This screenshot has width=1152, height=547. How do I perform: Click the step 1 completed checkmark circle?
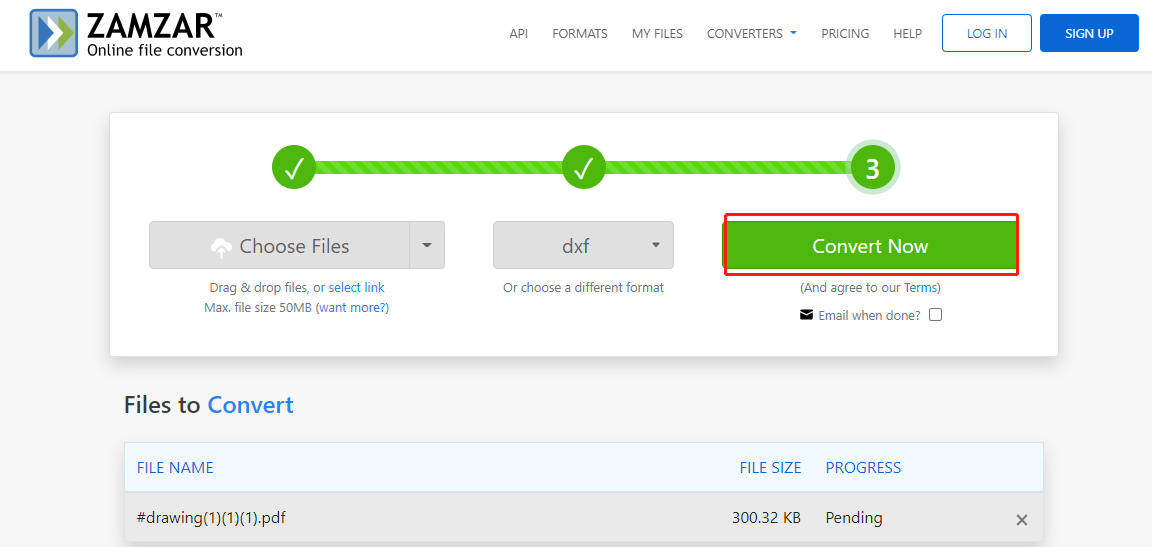(x=294, y=168)
